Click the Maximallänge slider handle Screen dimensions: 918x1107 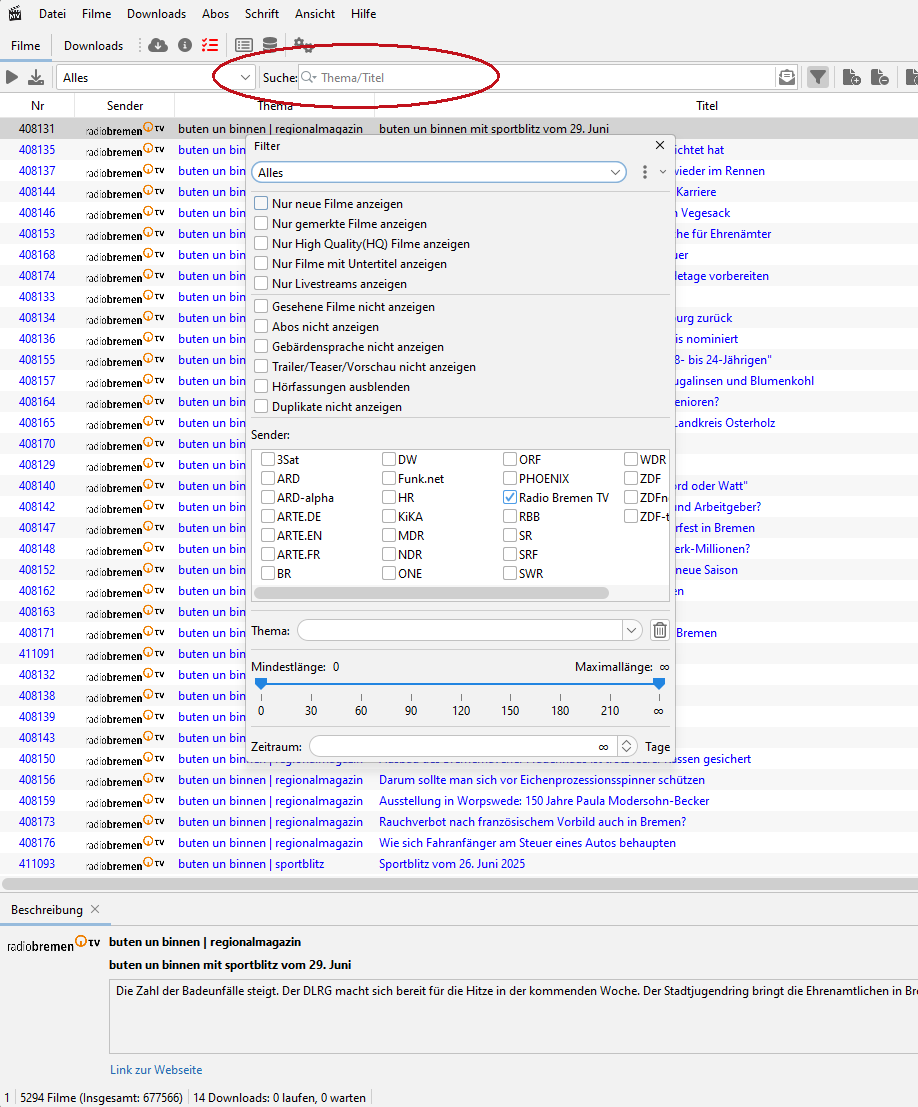click(x=659, y=683)
